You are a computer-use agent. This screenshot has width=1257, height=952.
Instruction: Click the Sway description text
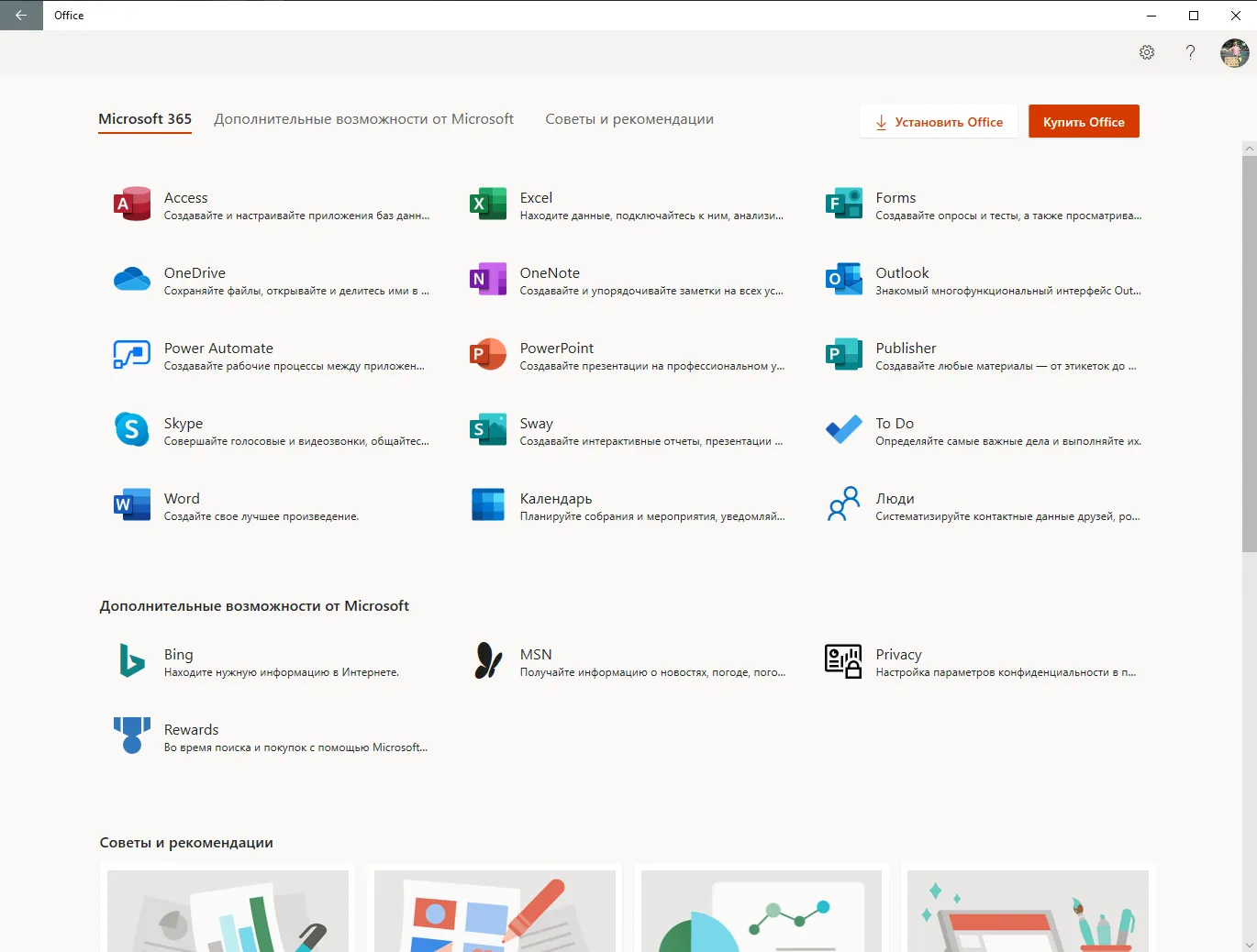[x=651, y=441]
